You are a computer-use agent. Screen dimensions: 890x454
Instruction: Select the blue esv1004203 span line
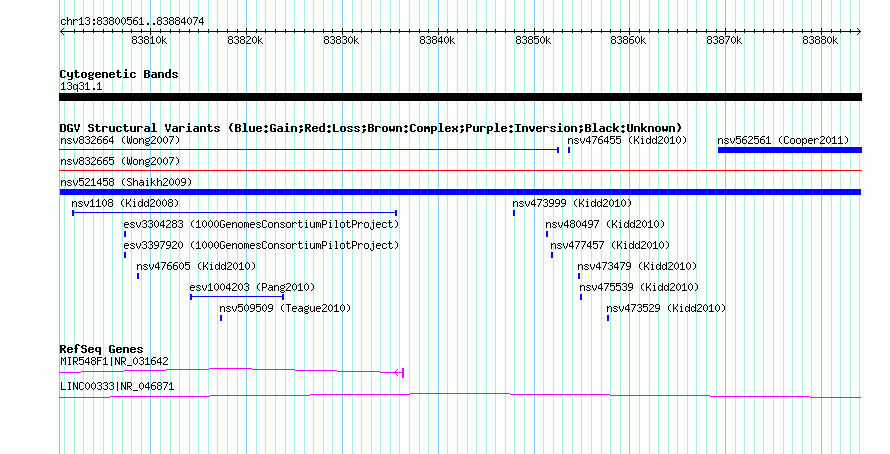tap(237, 297)
